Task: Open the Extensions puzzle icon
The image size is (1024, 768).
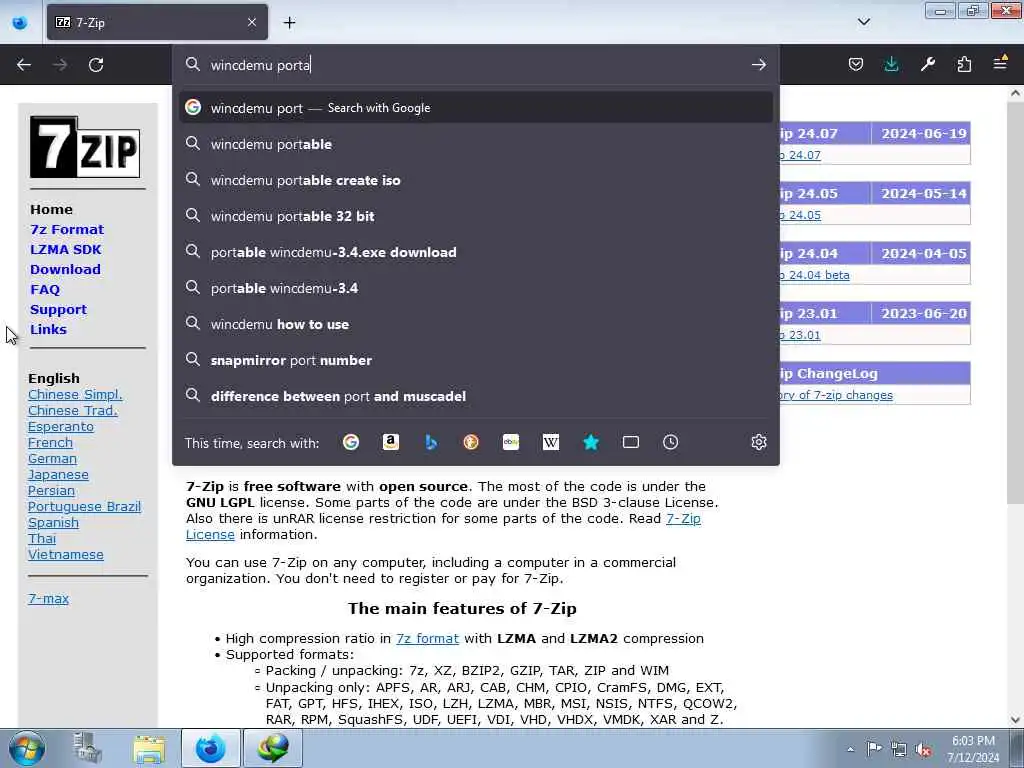Action: tap(964, 64)
